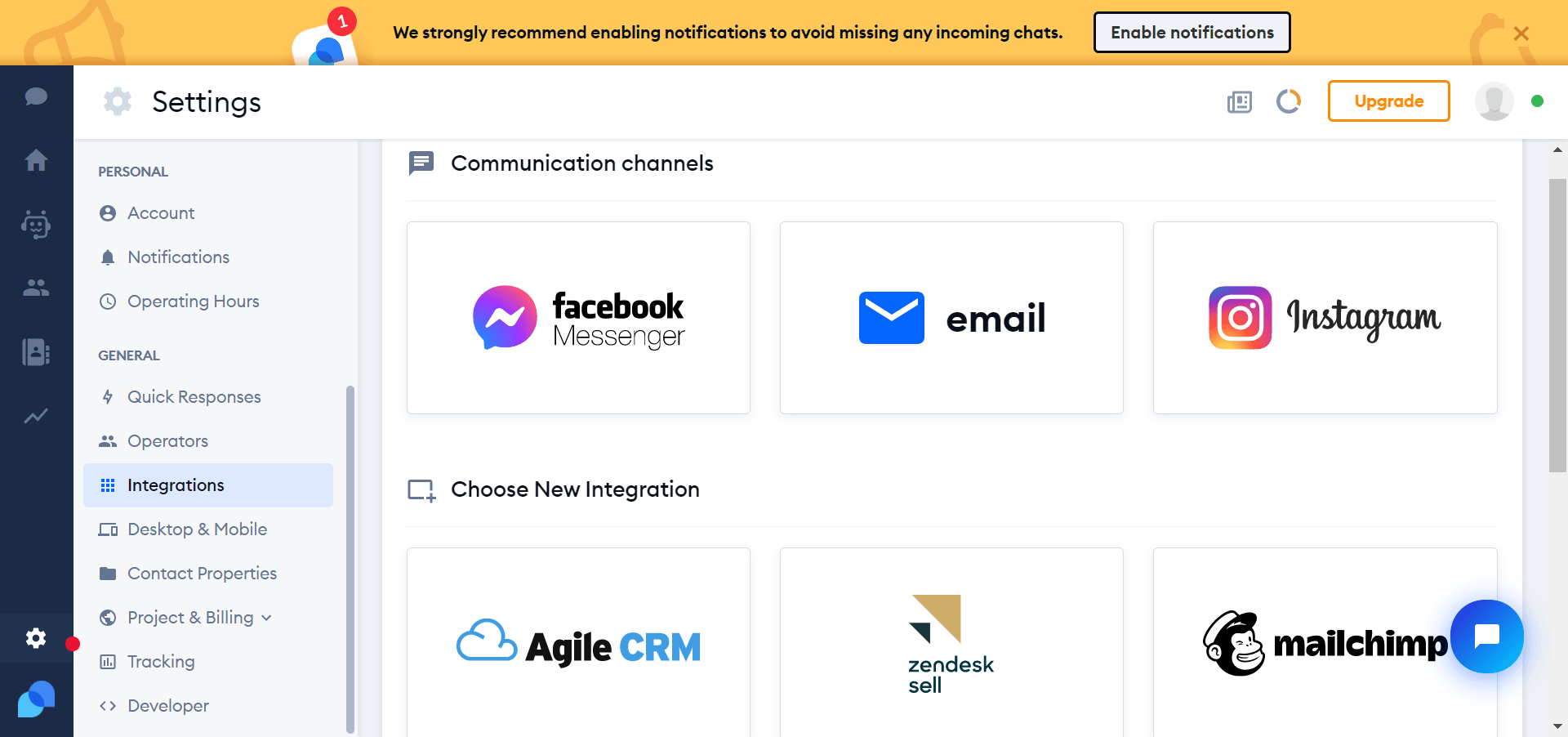Open contacts using the address book icon
Image resolution: width=1568 pixels, height=737 pixels.
tap(36, 352)
